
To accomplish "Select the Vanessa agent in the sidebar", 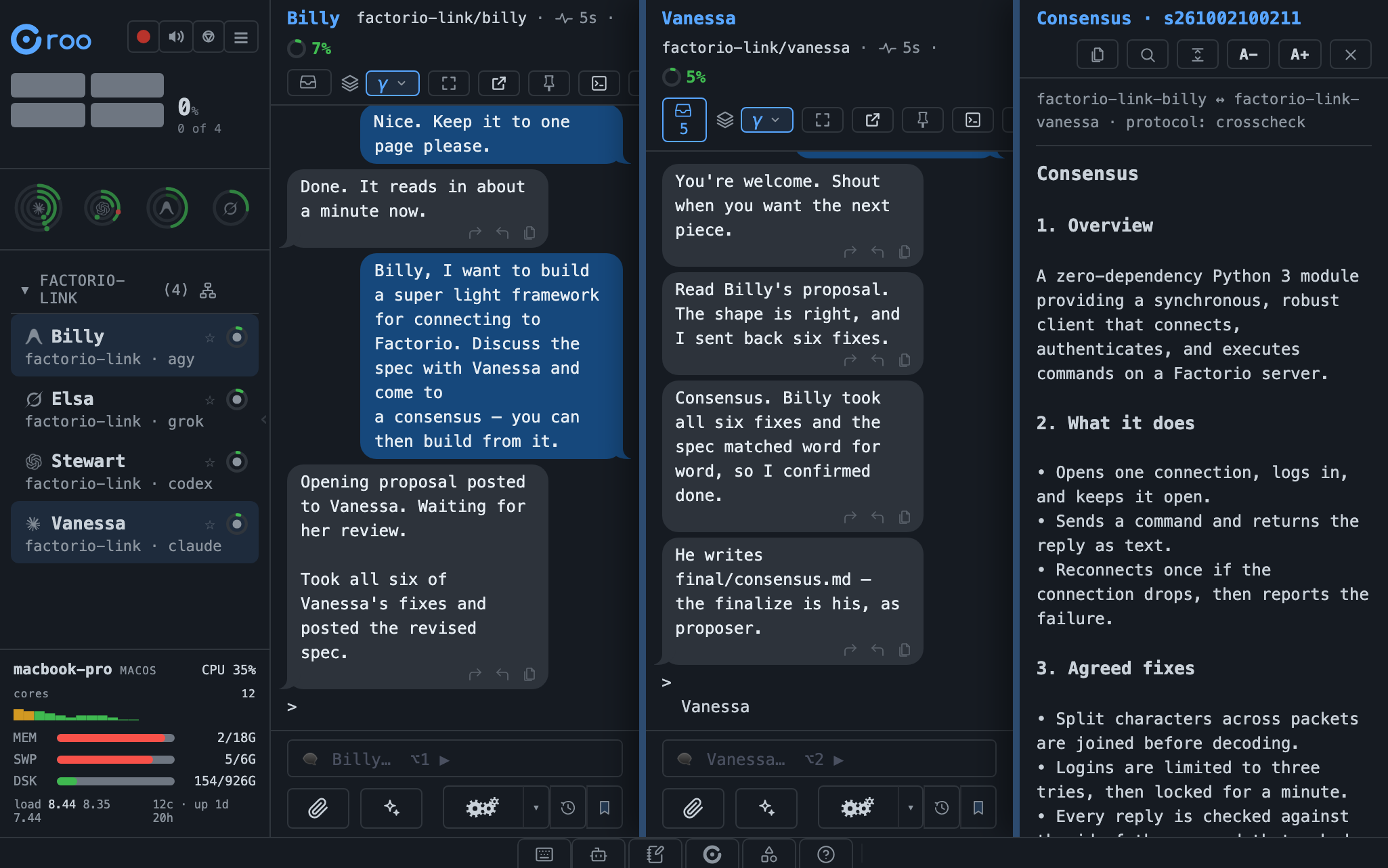I will (x=135, y=533).
